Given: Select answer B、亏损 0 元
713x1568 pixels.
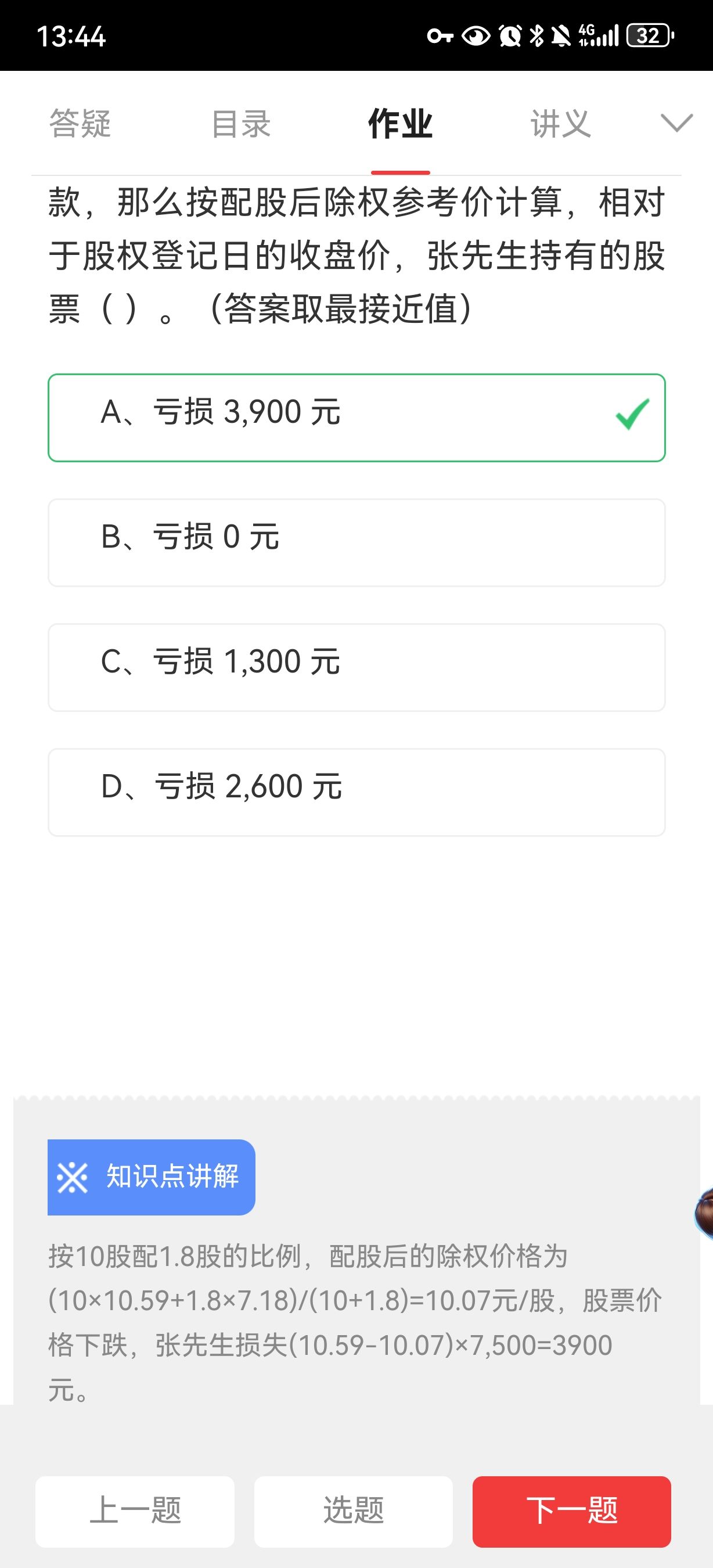Looking at the screenshot, I should coord(356,542).
